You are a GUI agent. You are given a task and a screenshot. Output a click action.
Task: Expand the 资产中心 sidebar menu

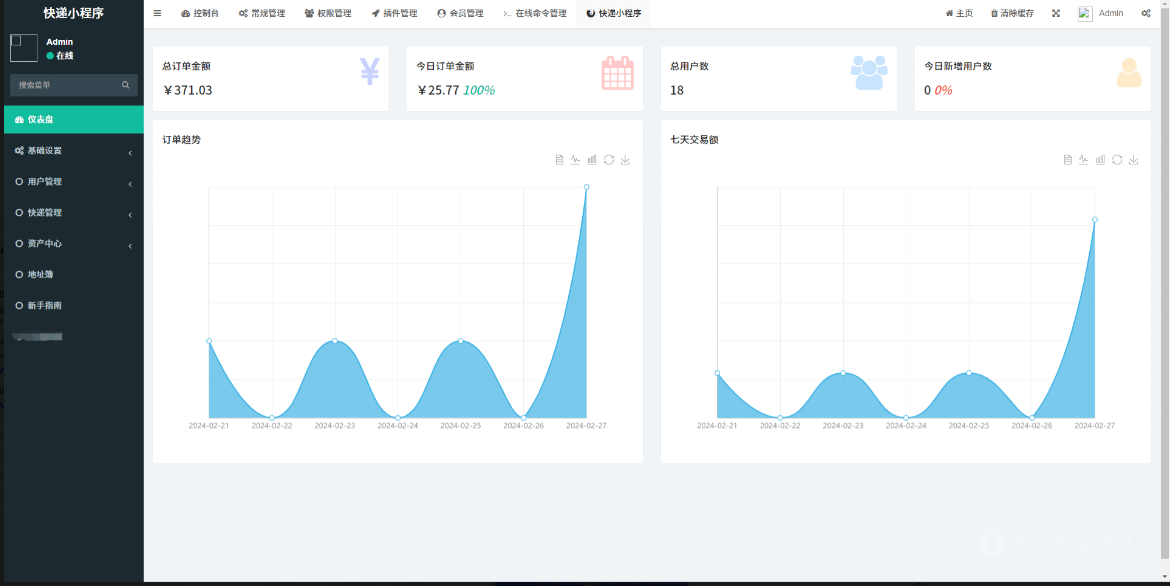click(x=72, y=244)
